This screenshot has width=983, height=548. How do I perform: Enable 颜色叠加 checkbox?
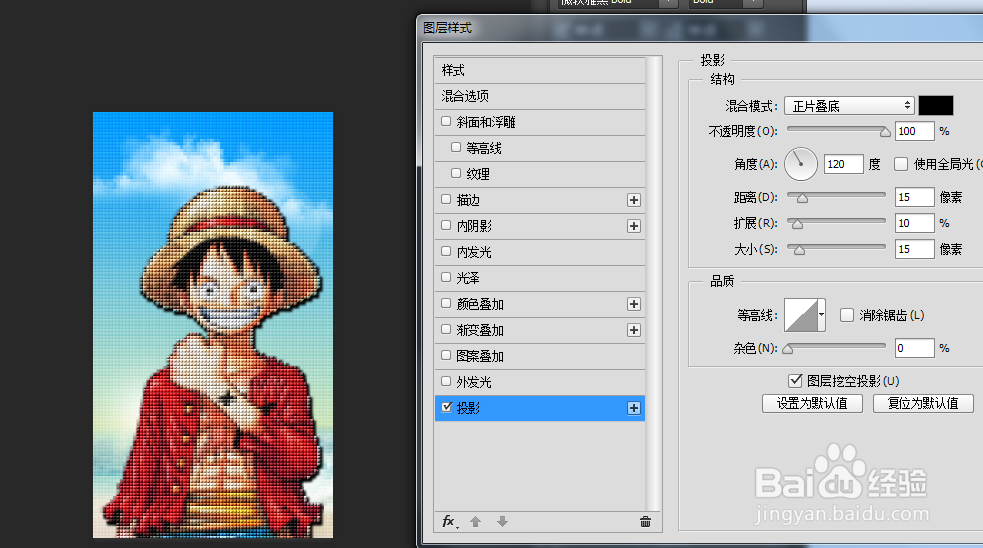[446, 303]
